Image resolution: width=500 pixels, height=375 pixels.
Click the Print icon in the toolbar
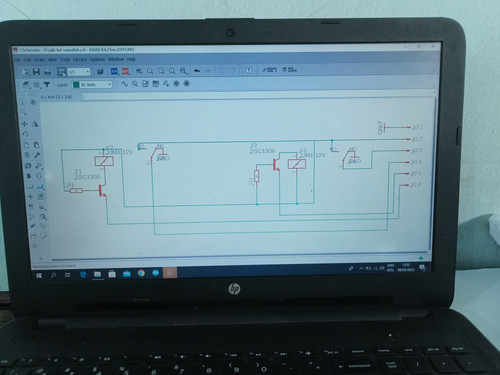(x=48, y=72)
